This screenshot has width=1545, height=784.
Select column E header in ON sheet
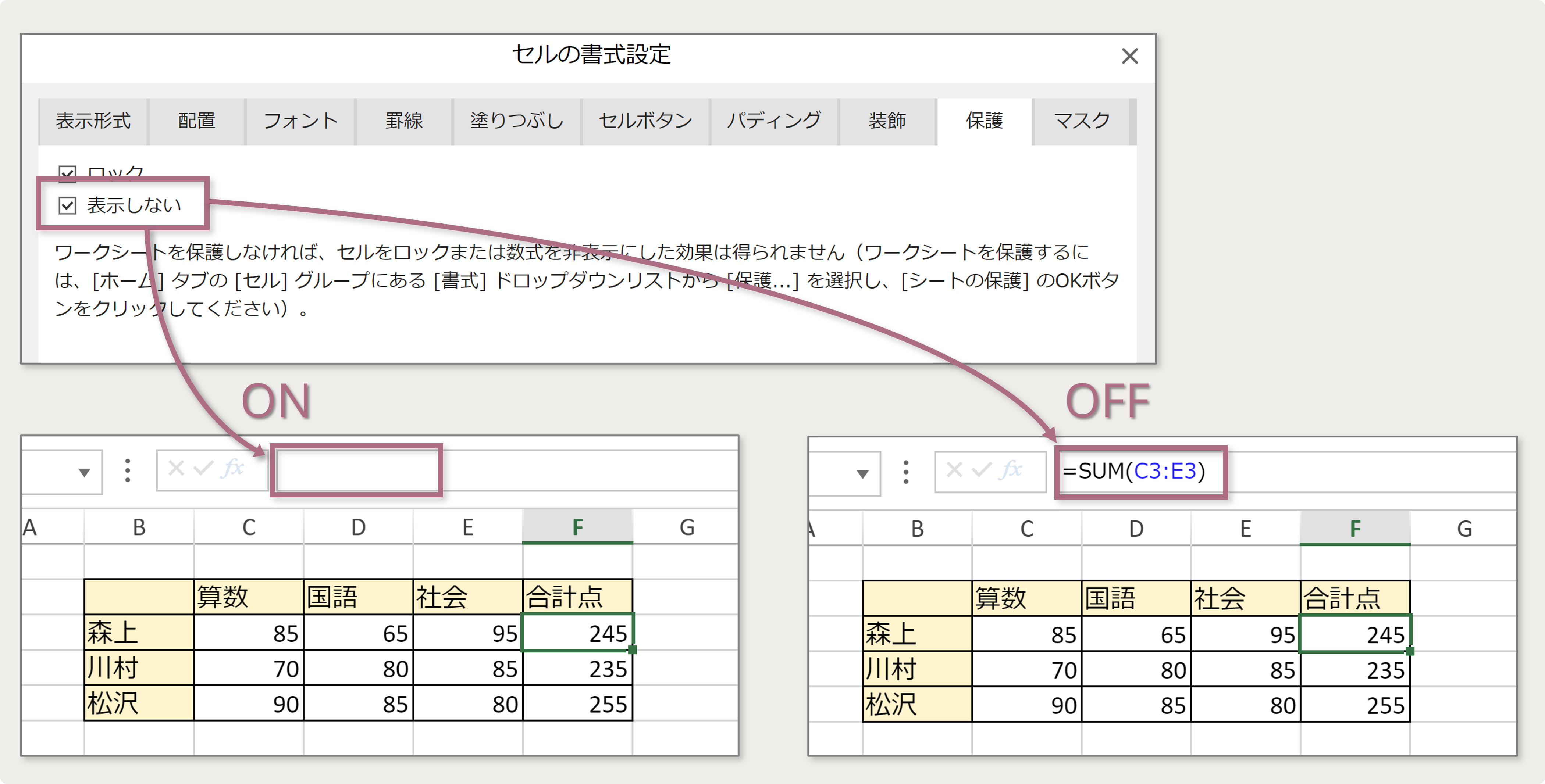(x=468, y=527)
